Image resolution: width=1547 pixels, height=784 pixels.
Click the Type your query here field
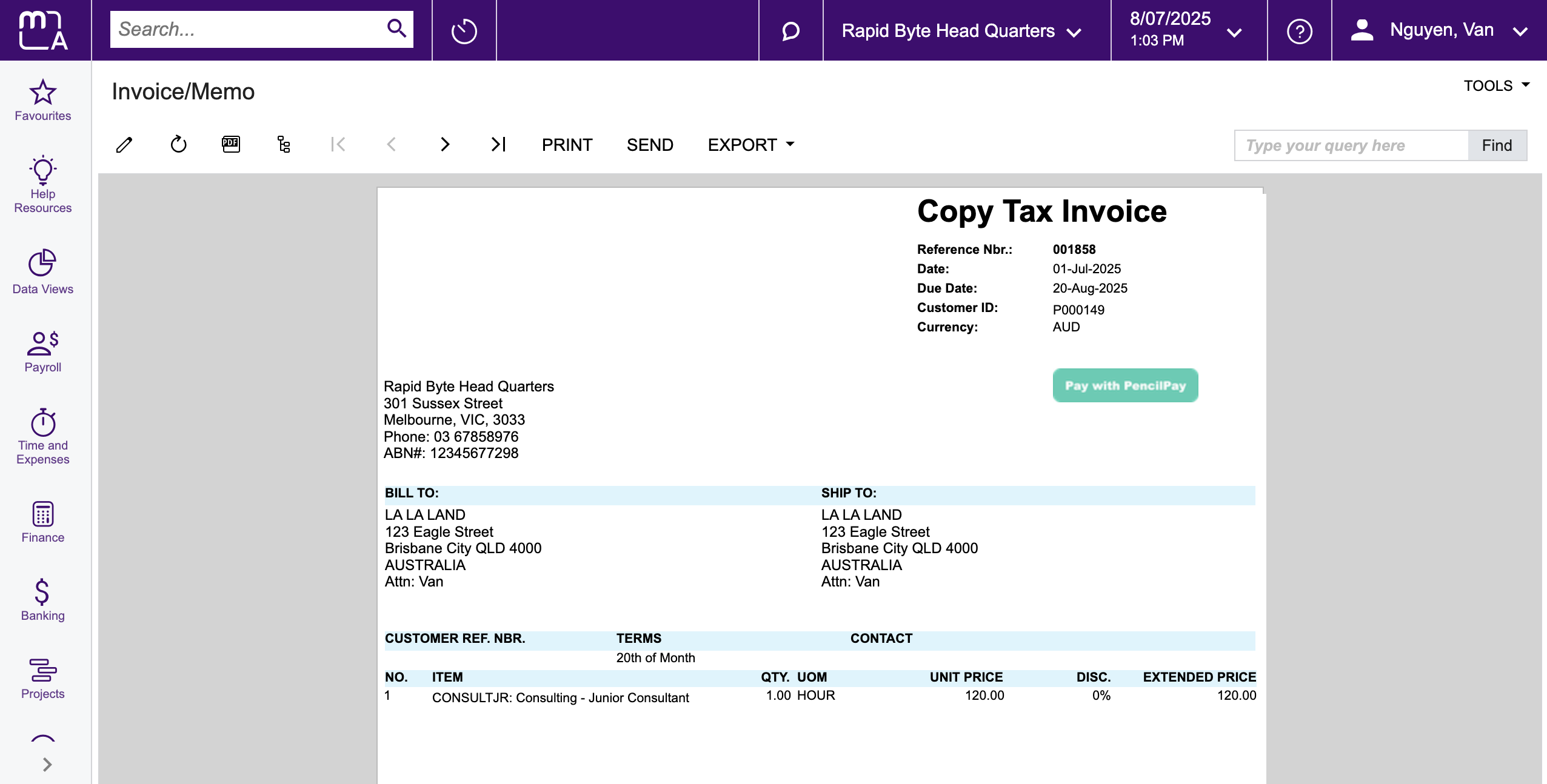(1351, 145)
